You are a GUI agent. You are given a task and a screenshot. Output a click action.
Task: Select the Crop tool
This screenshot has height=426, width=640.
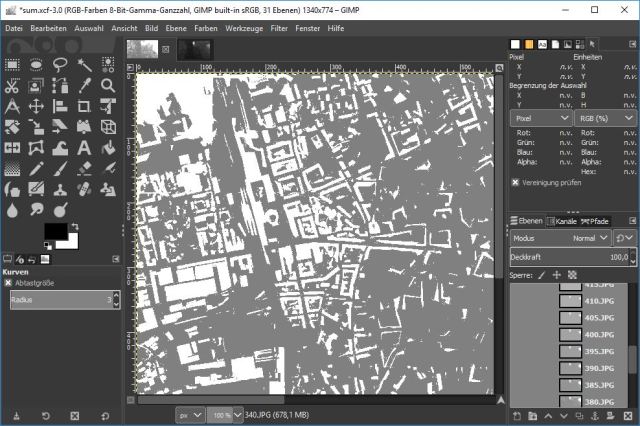tap(84, 106)
